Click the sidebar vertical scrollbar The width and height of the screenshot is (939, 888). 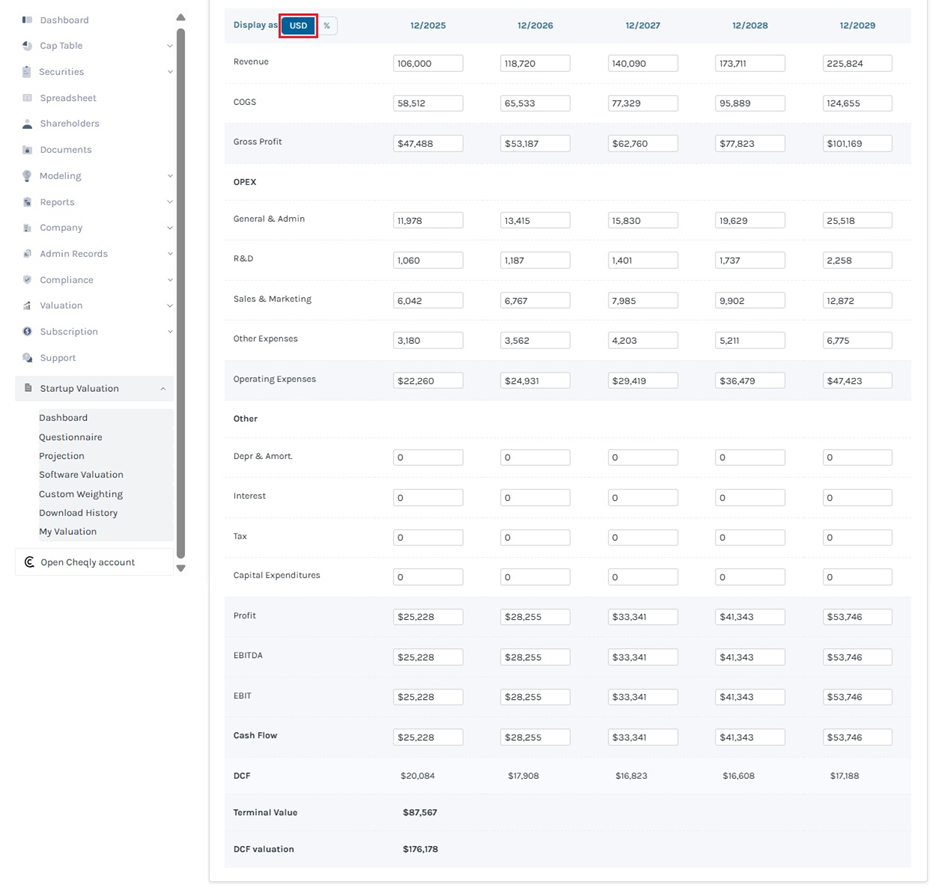click(x=181, y=290)
